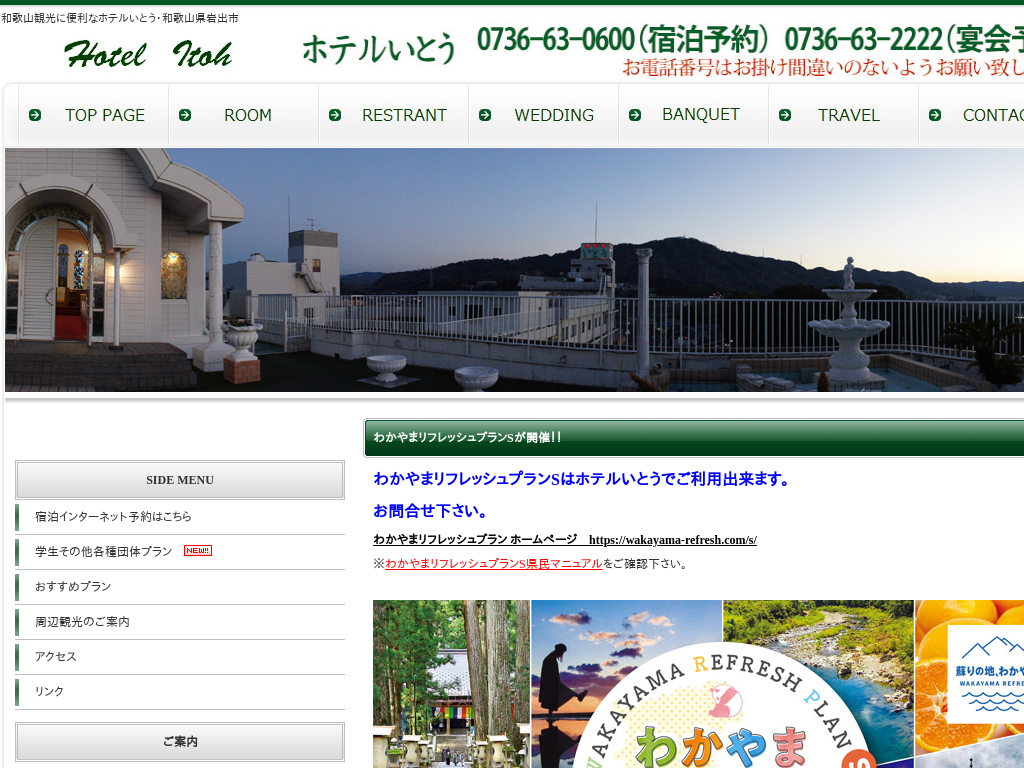
Task: Open the CONTACT menu item
Action: [x=972, y=115]
